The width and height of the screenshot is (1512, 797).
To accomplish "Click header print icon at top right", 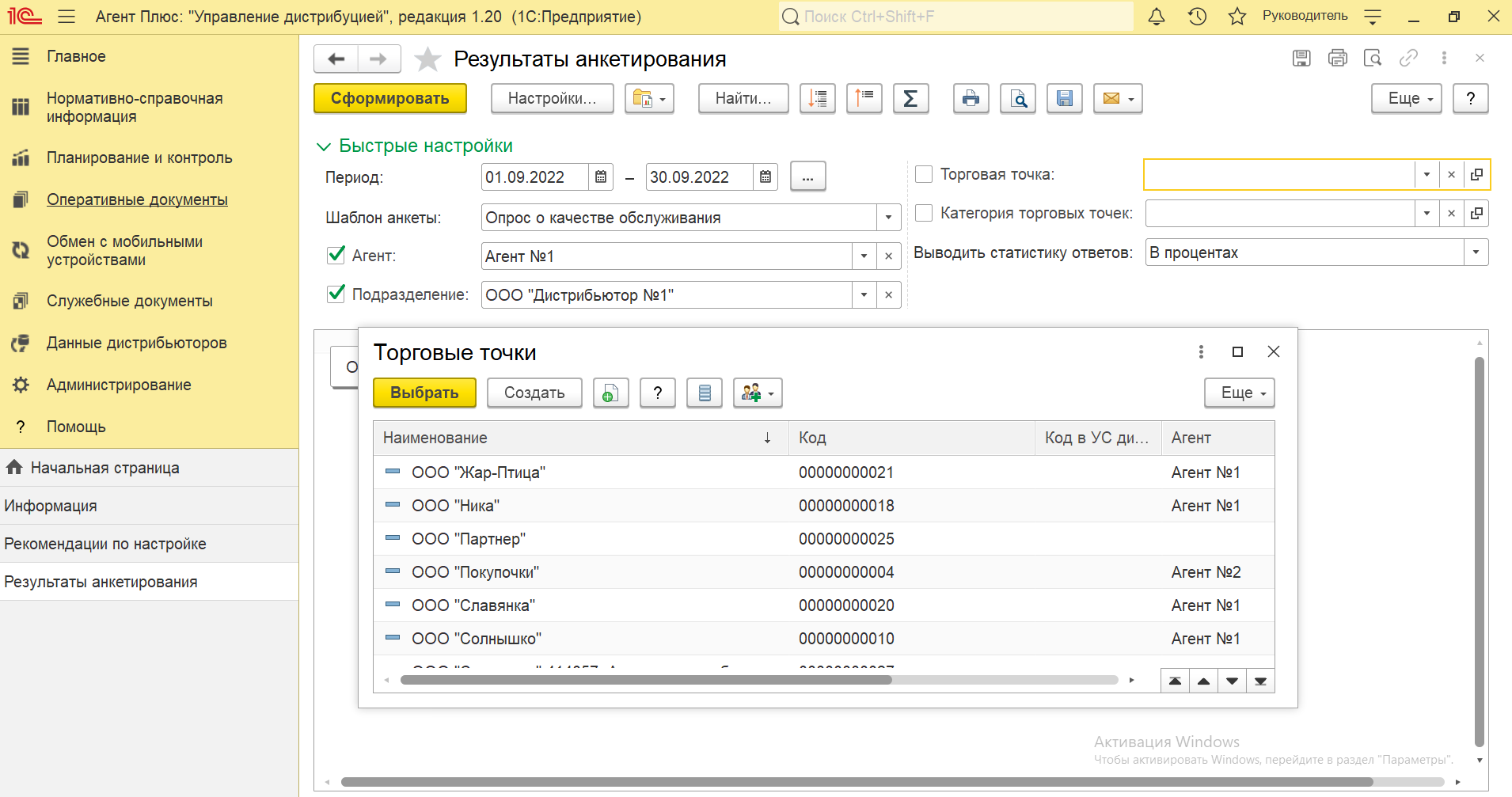I will click(1338, 58).
